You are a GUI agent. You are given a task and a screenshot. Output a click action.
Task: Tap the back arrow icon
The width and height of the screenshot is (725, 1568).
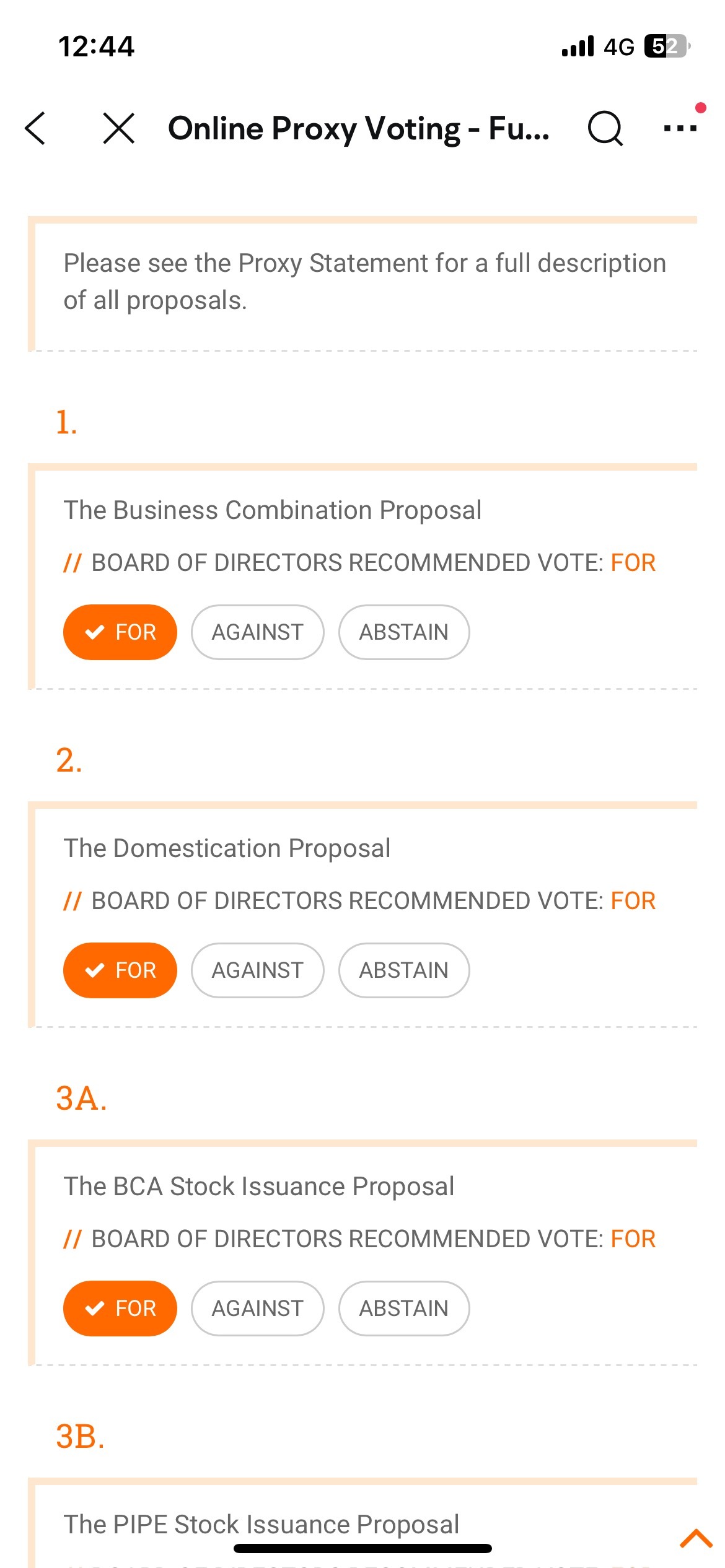tap(35, 129)
